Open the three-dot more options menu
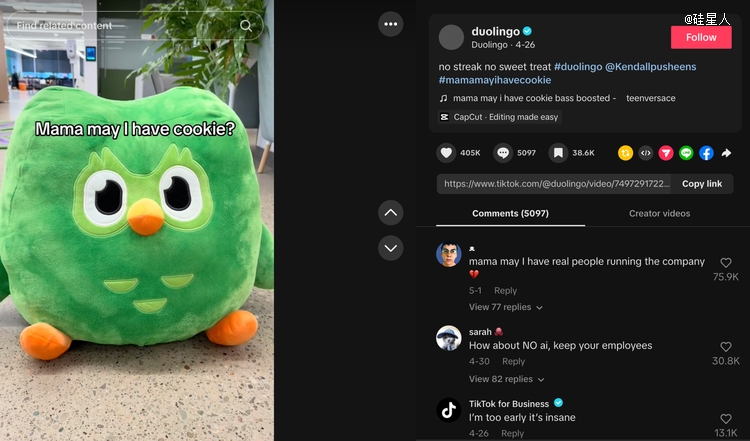This screenshot has height=441, width=750. coord(391,24)
